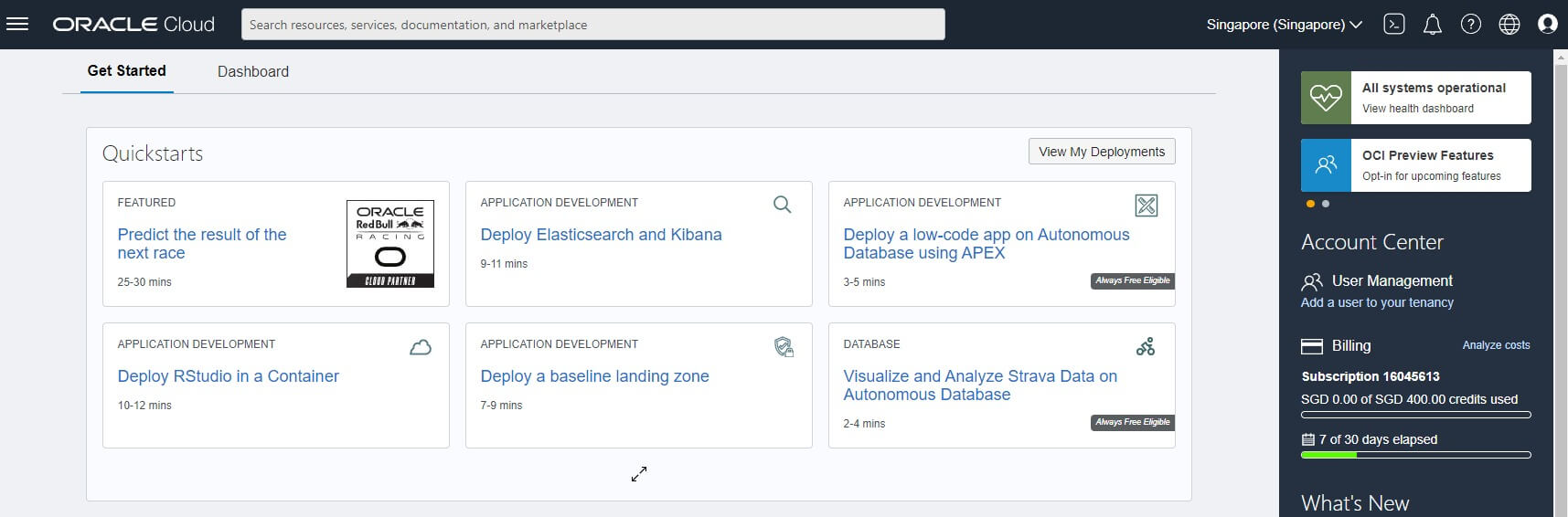Open Deploy a low-code app using APEX
This screenshot has height=517, width=1568.
point(987,244)
